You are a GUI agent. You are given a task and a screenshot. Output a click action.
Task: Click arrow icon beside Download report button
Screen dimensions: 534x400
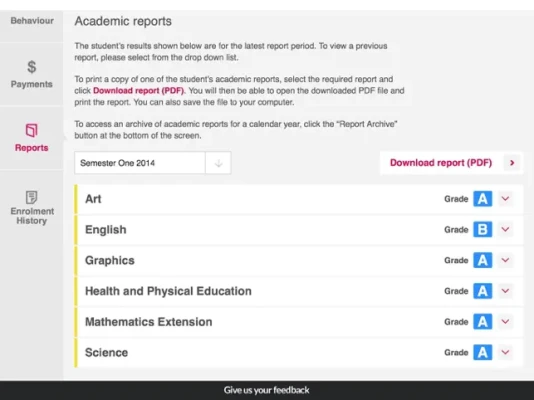tap(512, 163)
